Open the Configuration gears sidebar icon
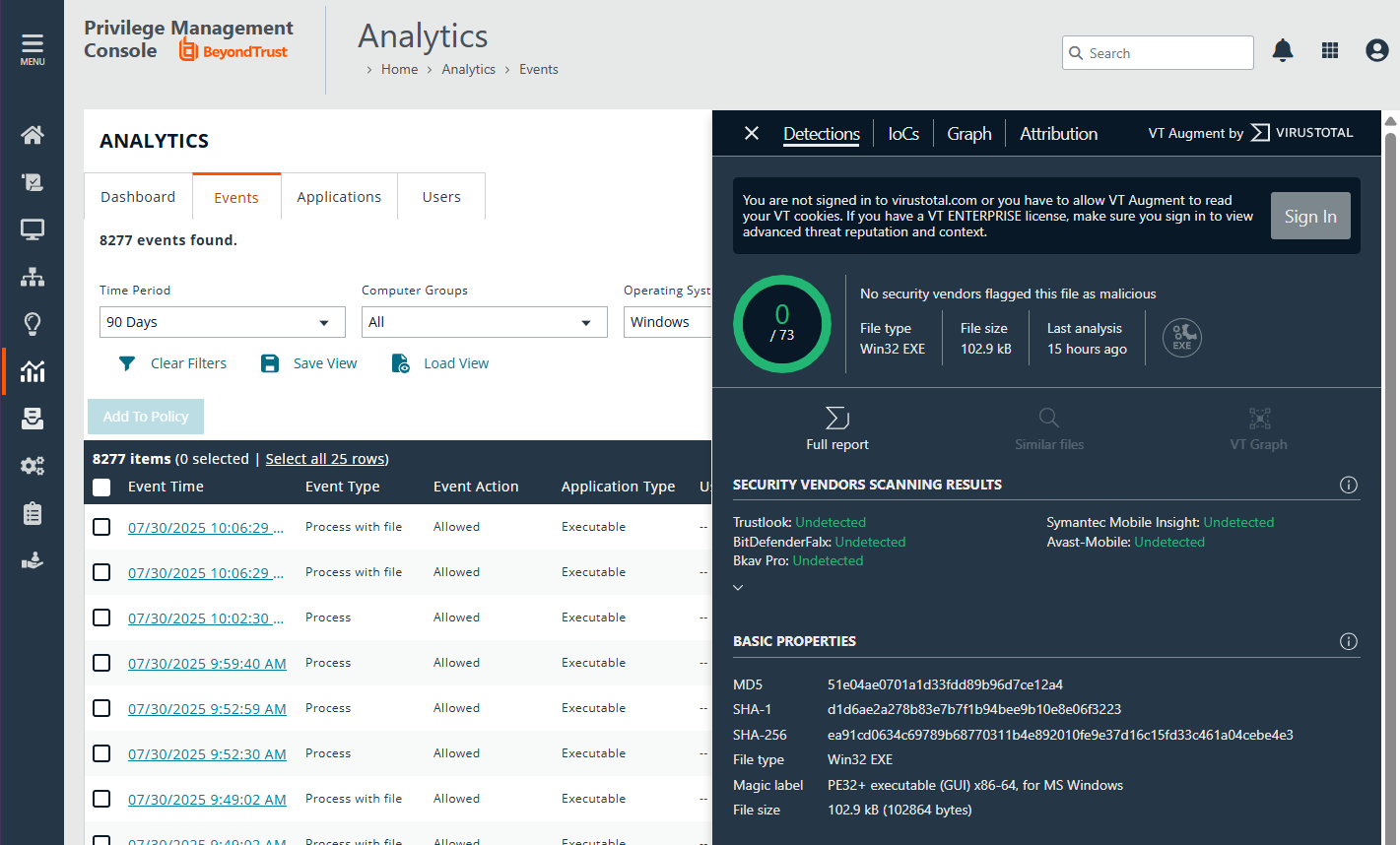 click(x=33, y=466)
